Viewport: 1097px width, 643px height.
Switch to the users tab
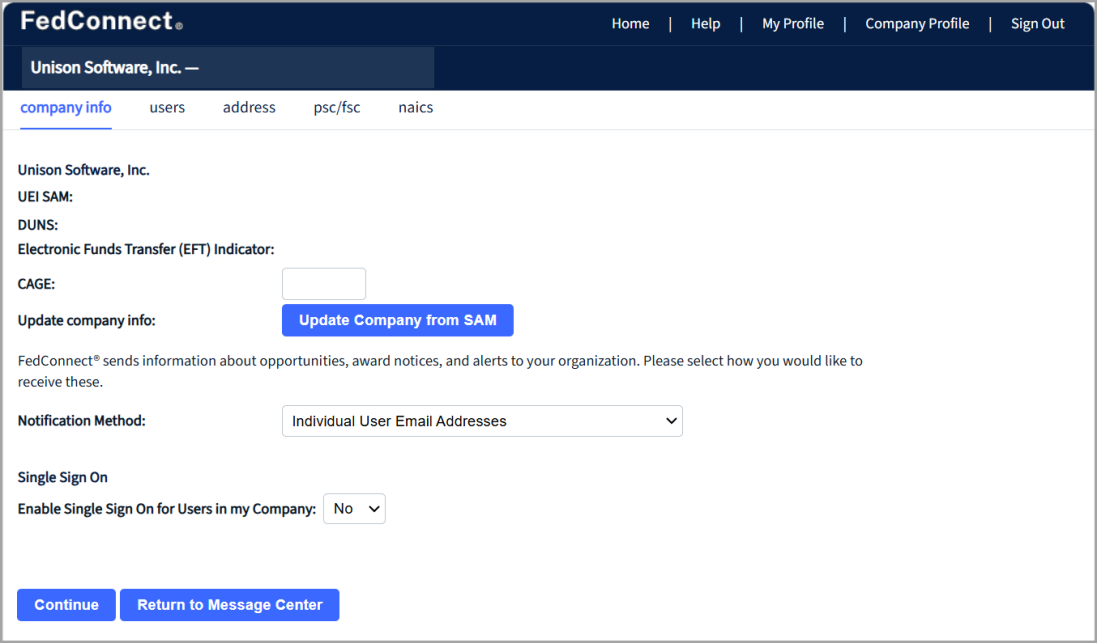click(167, 108)
